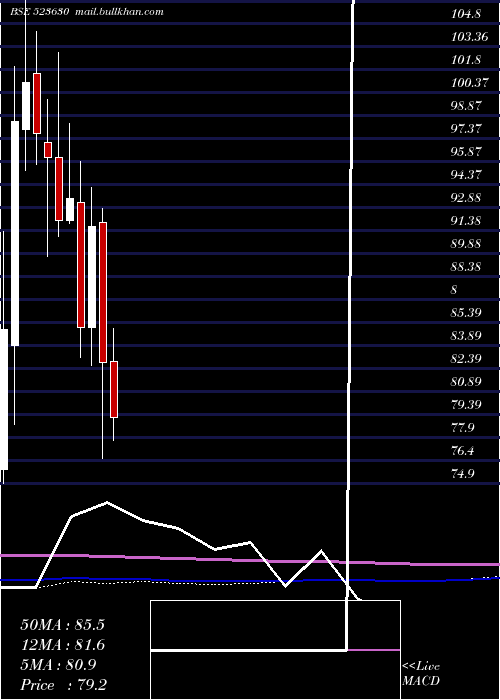Image resolution: width=500 pixels, height=700 pixels.
Task: Select the 98.87 axis value
Action: pos(466,106)
